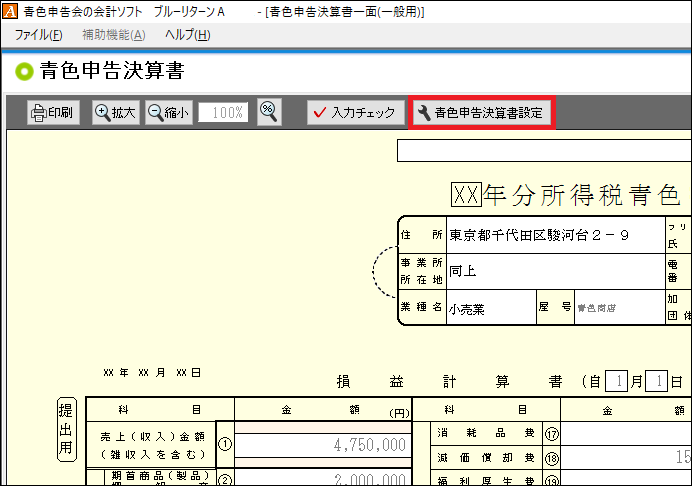
Task: Open the ヘルプ(H) menu
Action: (x=188, y=34)
